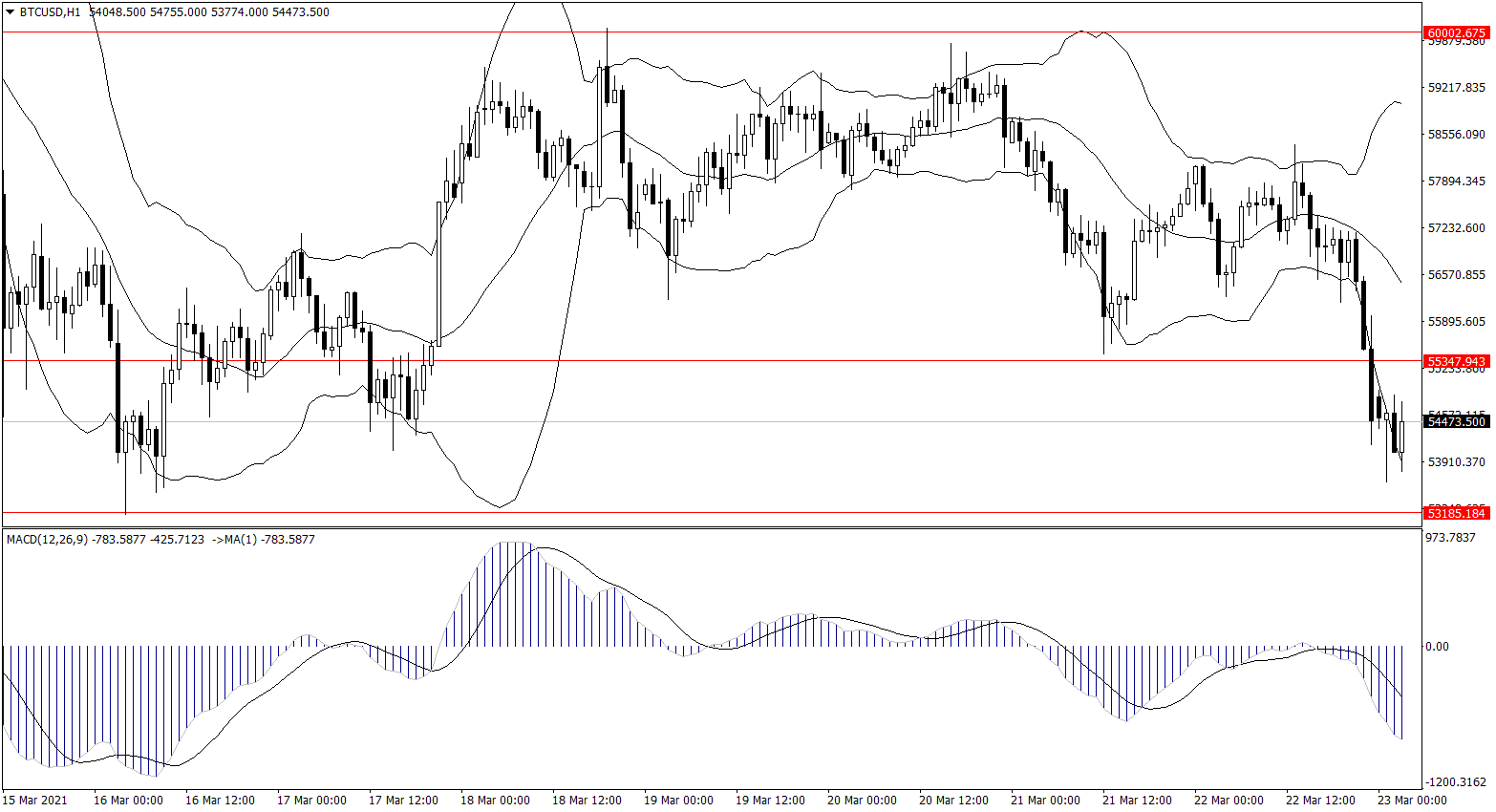Click the triangle arrow beside BTCUSD,H1
Viewport: 1496px width, 812px height.
pyautogui.click(x=11, y=12)
